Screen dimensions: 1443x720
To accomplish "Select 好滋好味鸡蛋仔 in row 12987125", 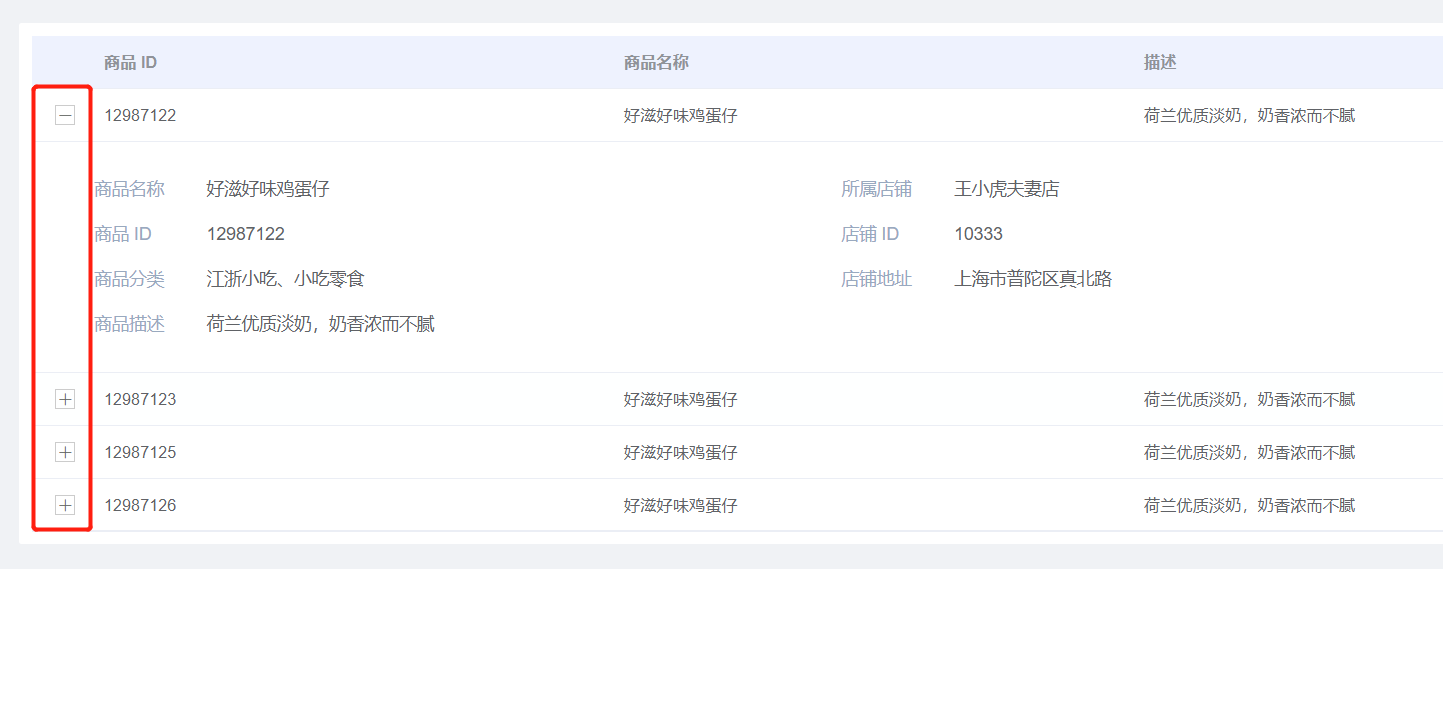I will pos(679,452).
